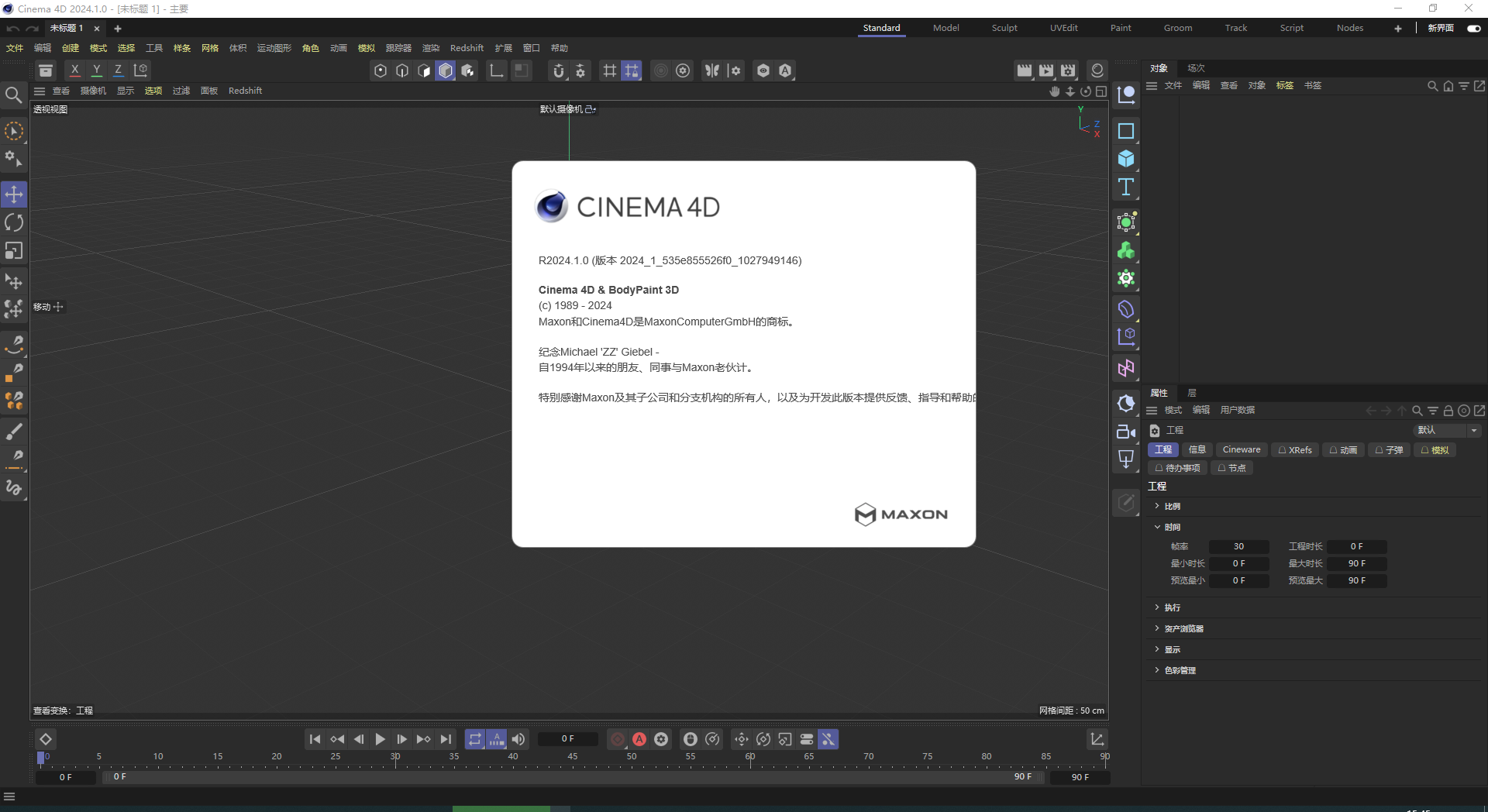Expand the 比例 section in attributes

click(x=1172, y=506)
